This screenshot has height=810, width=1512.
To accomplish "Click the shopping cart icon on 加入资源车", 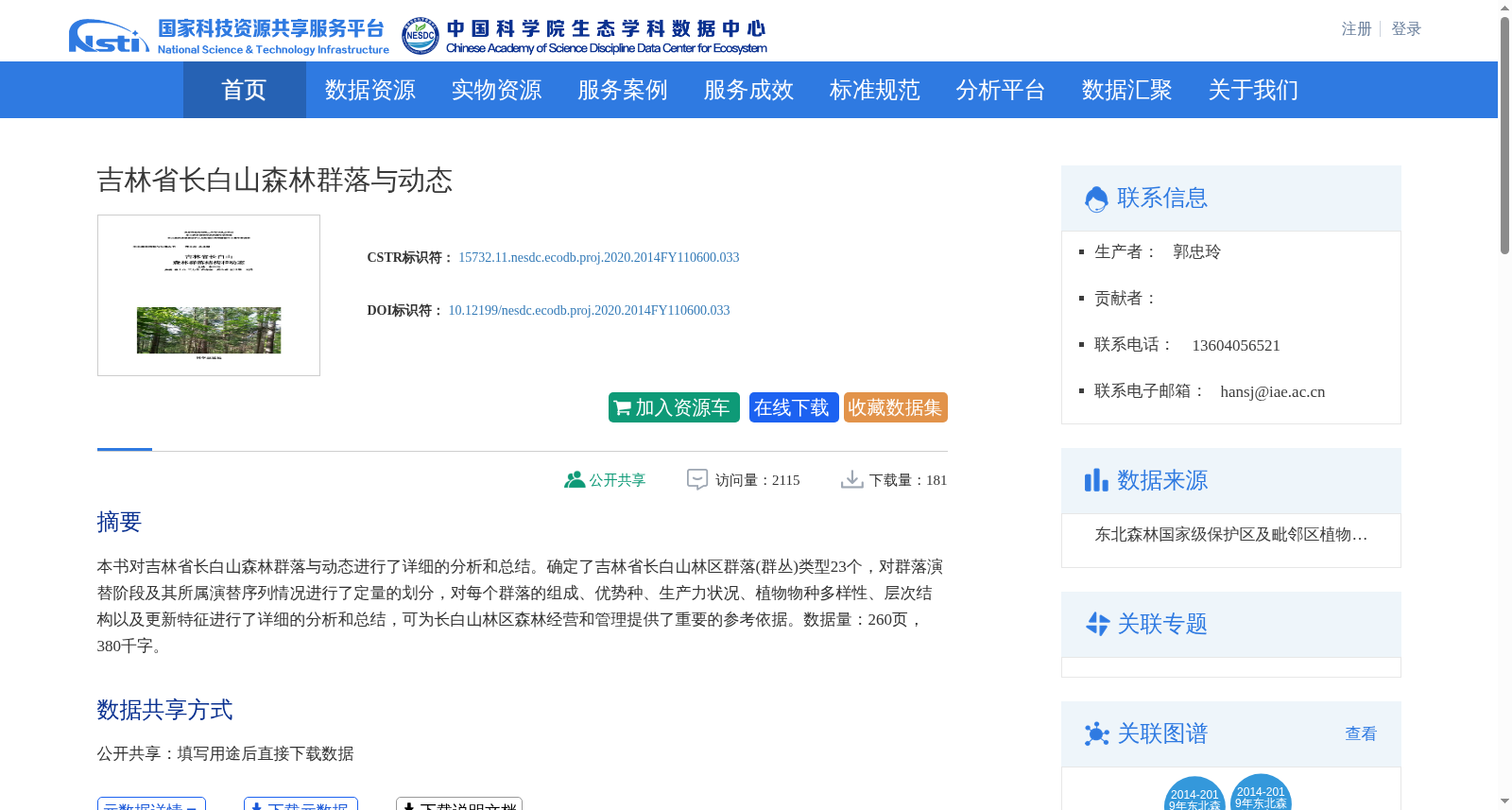I will click(622, 408).
